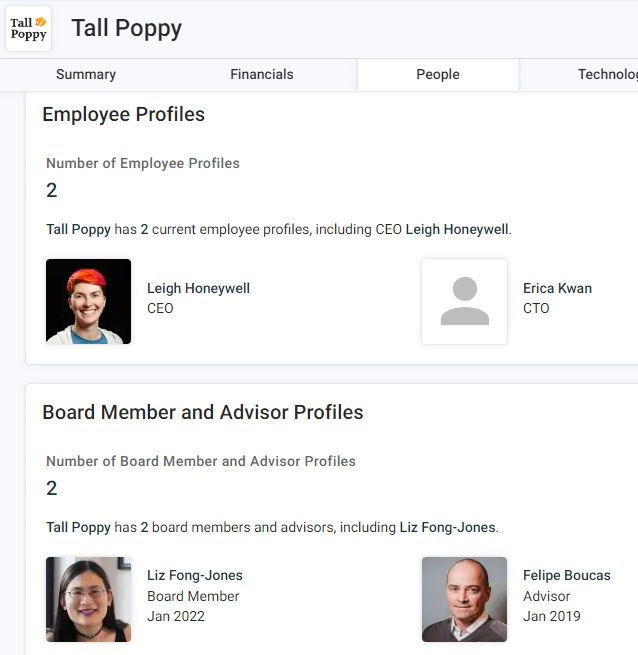Click the Tall Poppy logo icon

click(28, 28)
